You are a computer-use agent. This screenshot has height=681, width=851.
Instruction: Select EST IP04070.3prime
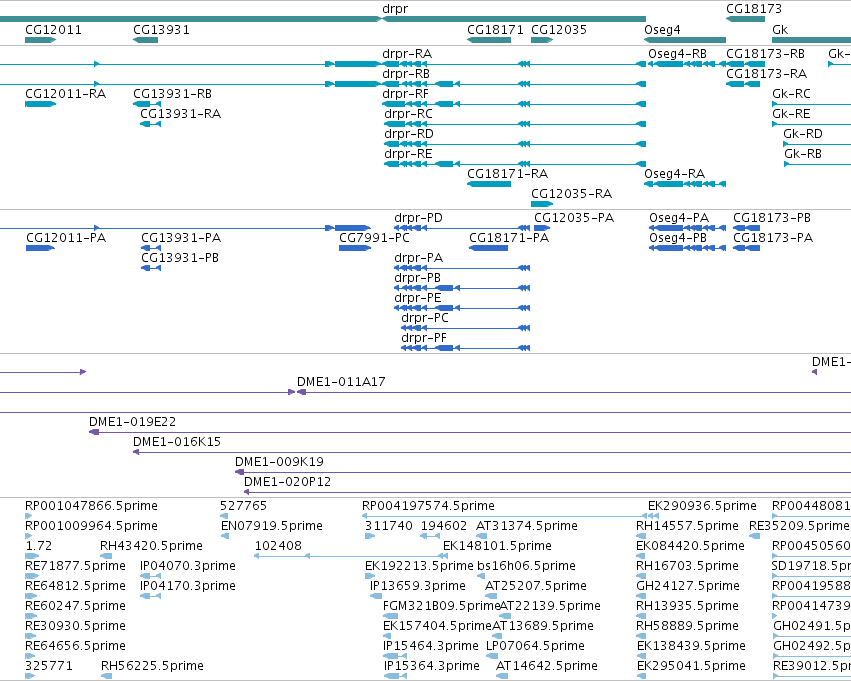[188, 567]
